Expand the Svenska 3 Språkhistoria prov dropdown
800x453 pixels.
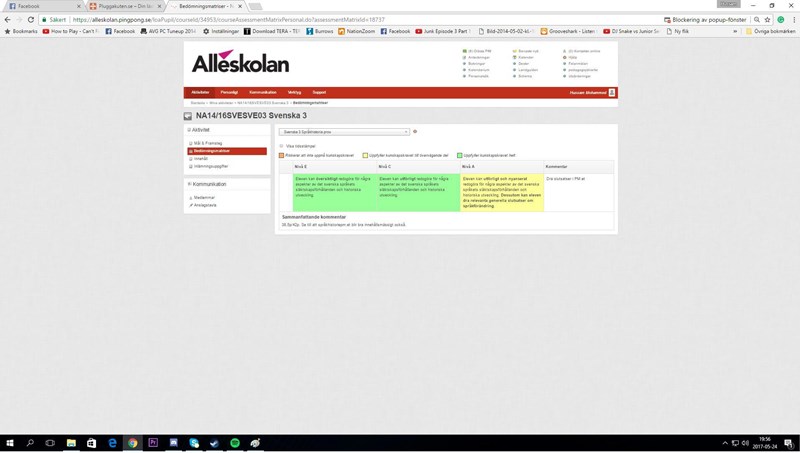(x=344, y=131)
